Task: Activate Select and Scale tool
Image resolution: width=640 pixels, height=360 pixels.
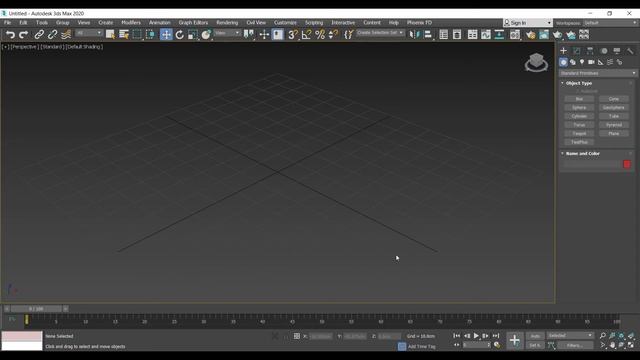Action: (x=193, y=35)
